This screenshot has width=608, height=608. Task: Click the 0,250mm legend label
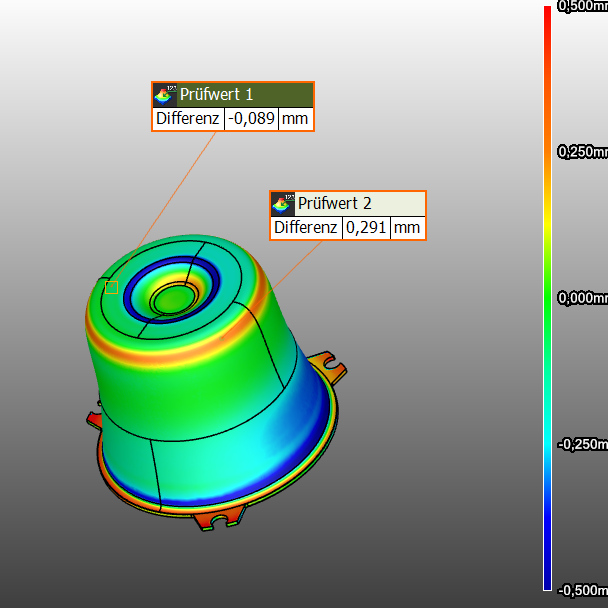coord(583,152)
